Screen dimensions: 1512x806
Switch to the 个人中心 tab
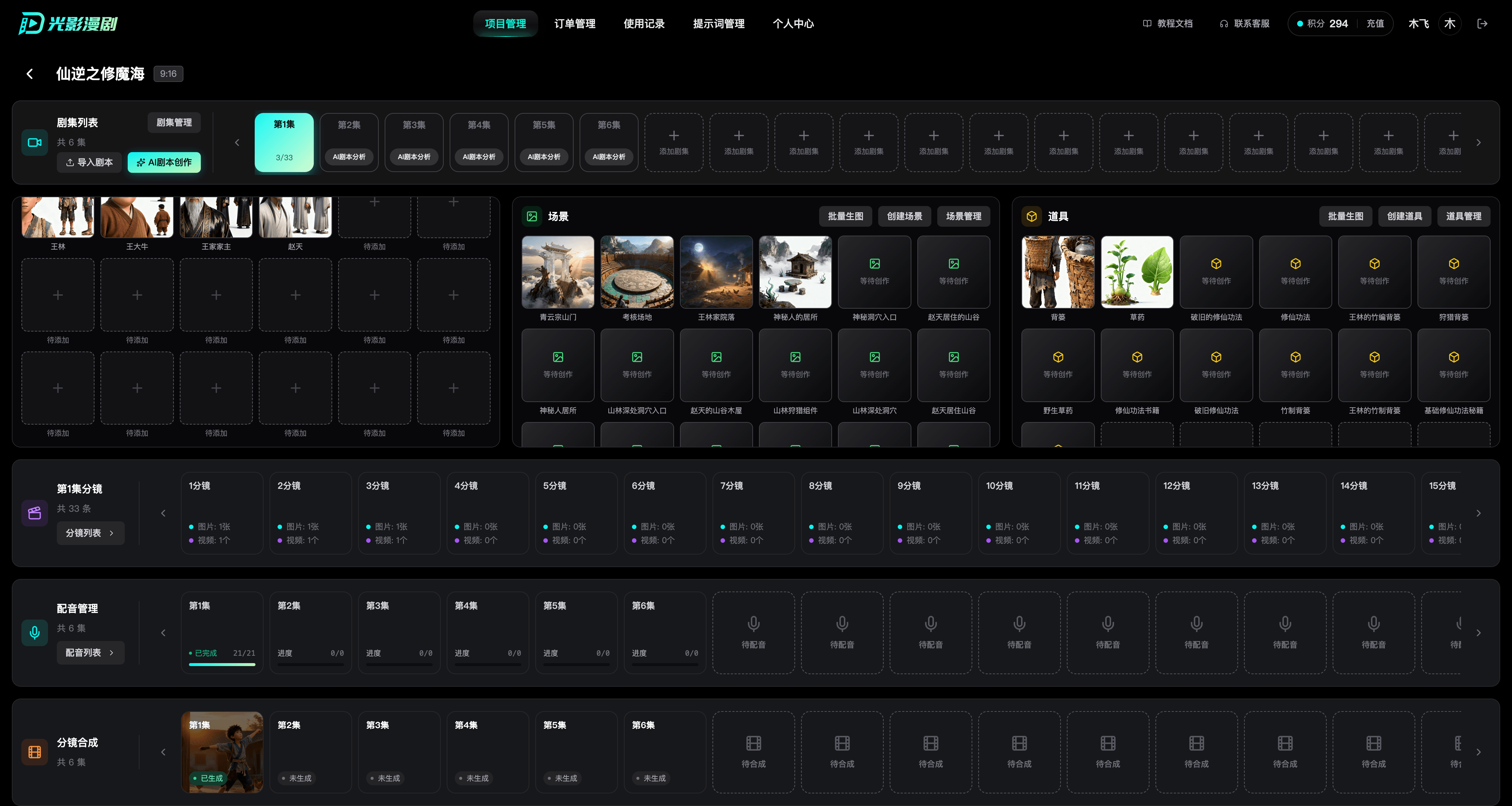point(793,24)
